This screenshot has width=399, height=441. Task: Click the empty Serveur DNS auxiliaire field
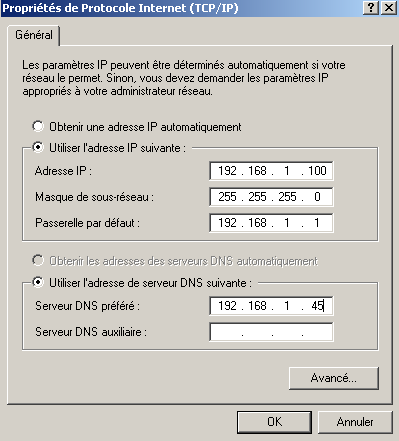click(271, 332)
